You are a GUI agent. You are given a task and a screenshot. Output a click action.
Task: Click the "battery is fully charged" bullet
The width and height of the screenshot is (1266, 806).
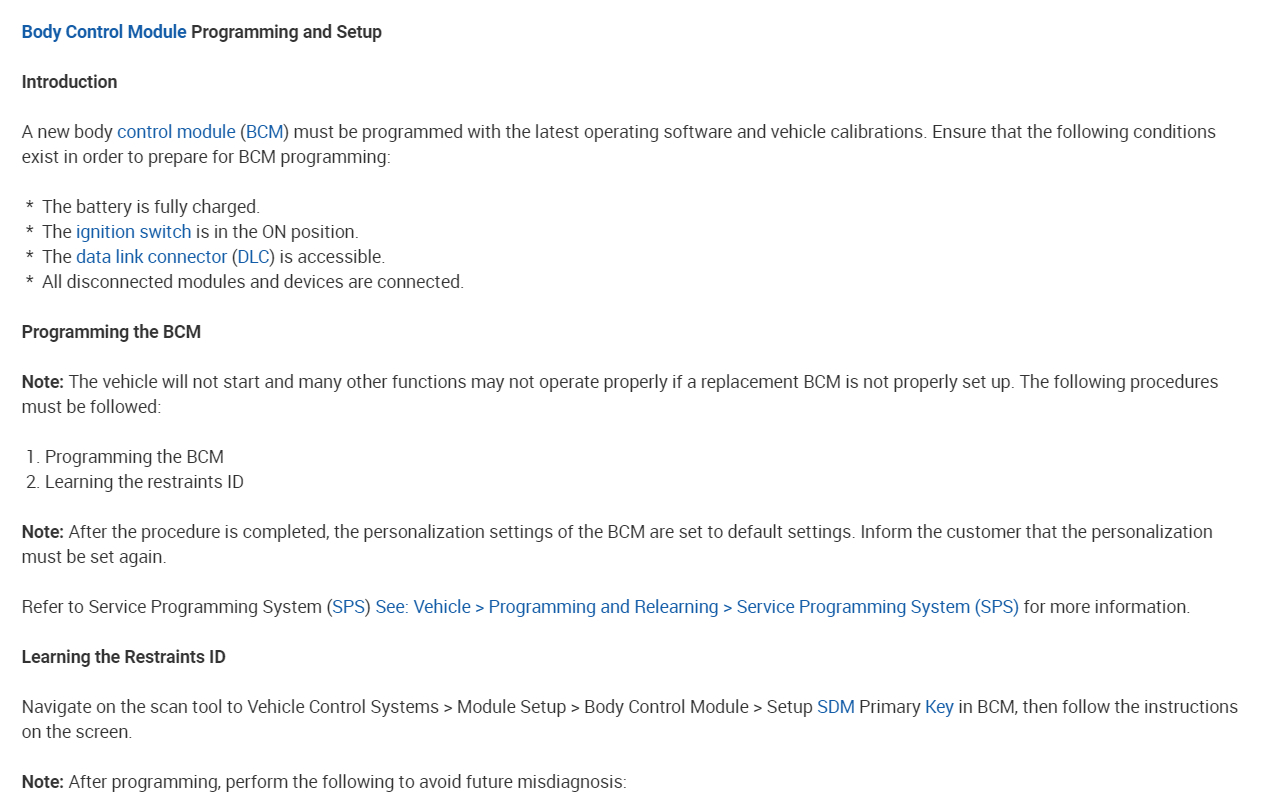[150, 207]
